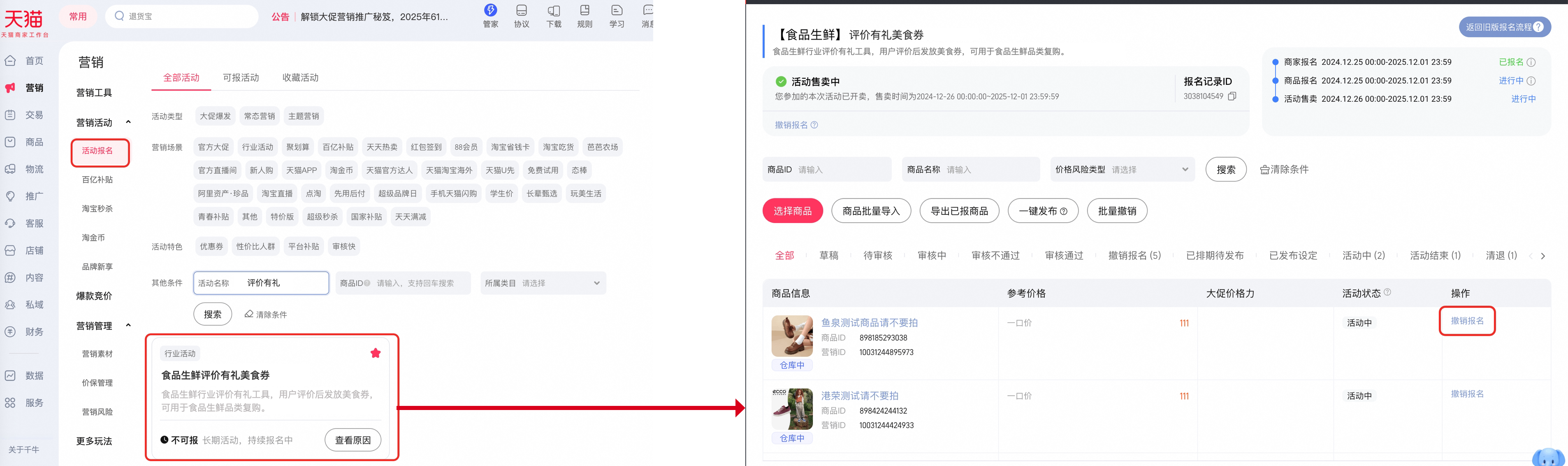
Task: Open 内容 in the left sidebar
Action: point(24,278)
